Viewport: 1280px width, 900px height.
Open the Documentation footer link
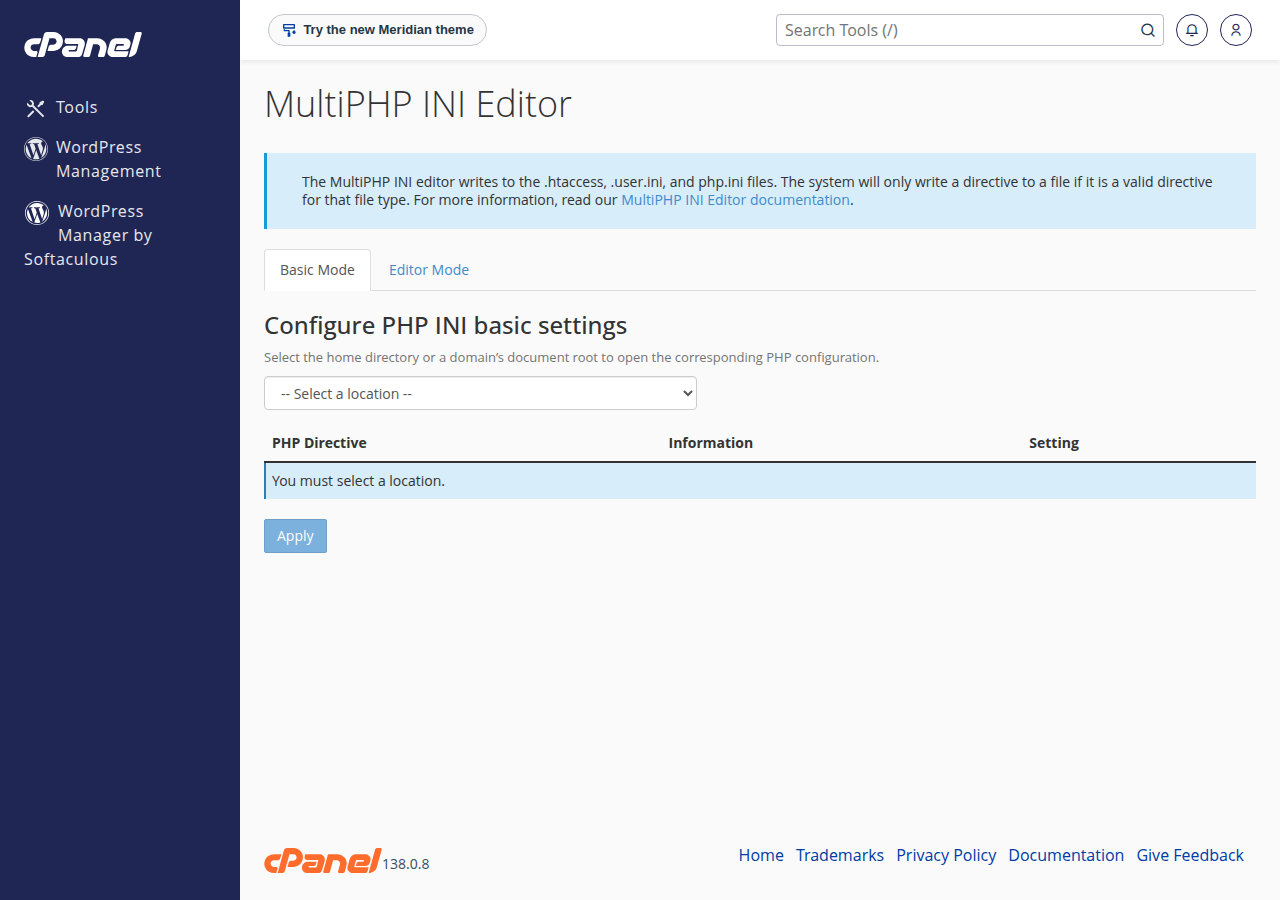pos(1066,855)
